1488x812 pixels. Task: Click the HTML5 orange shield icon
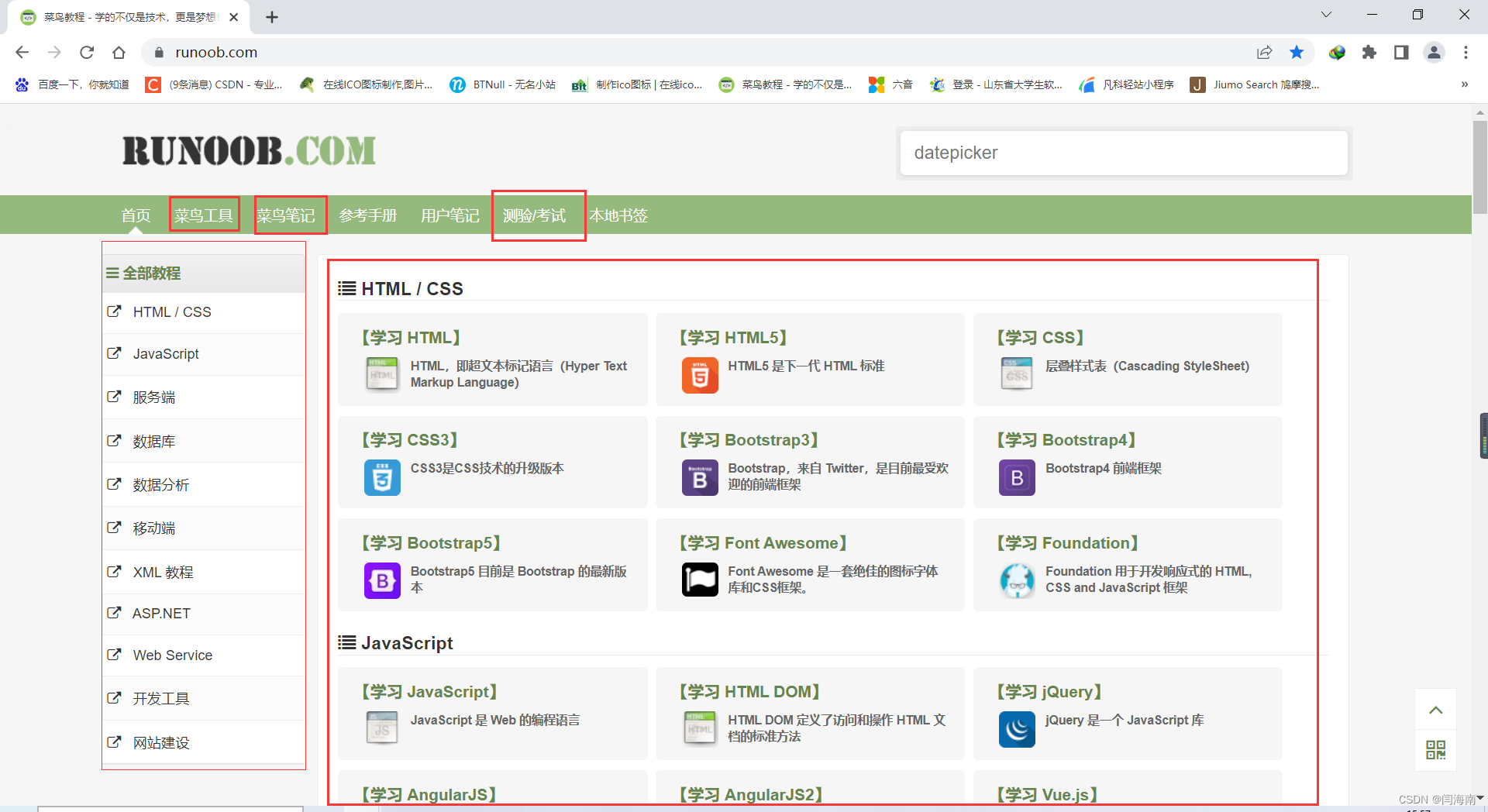click(700, 375)
